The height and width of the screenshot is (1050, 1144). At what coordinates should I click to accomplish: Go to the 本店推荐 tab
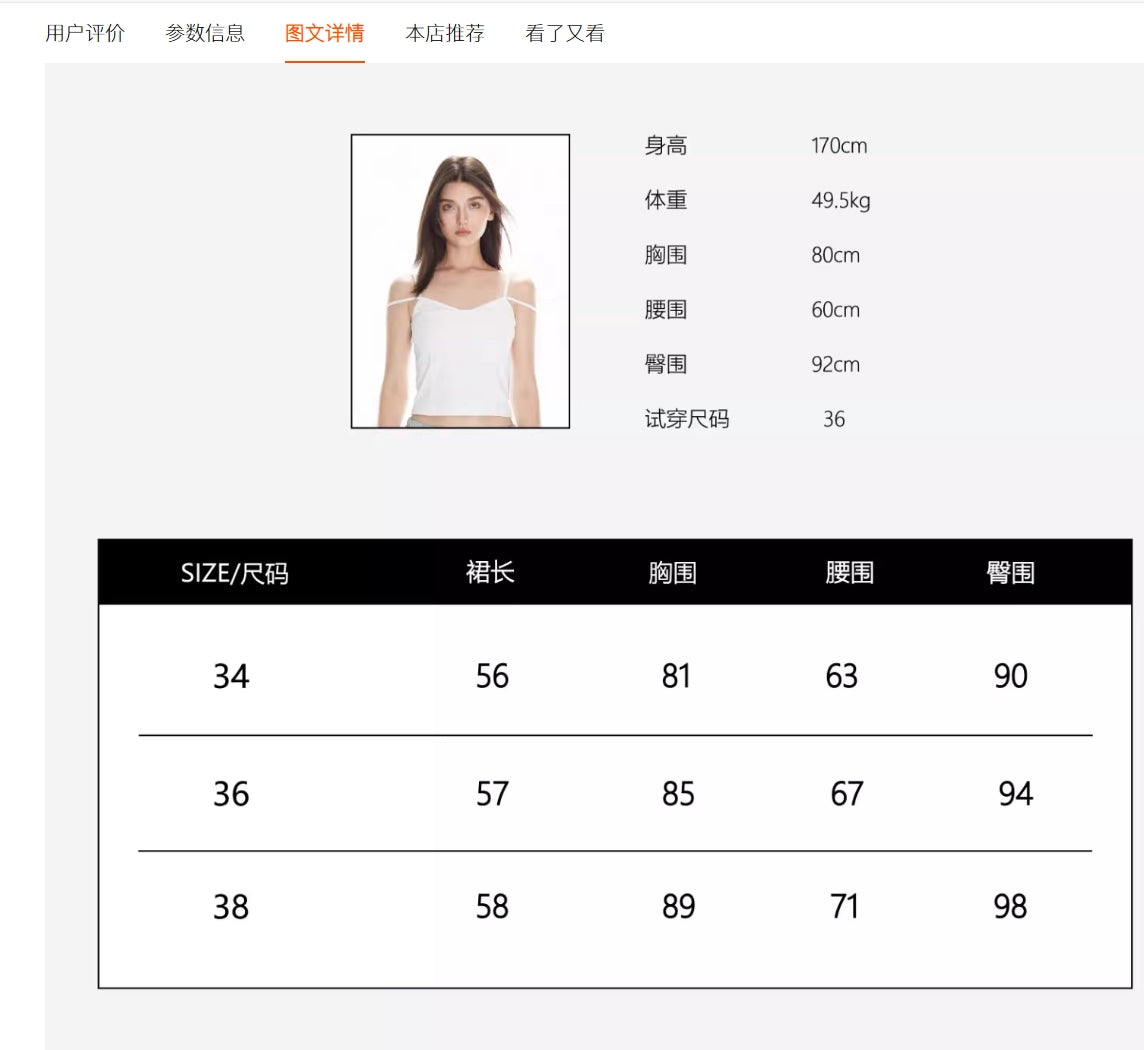pos(445,33)
